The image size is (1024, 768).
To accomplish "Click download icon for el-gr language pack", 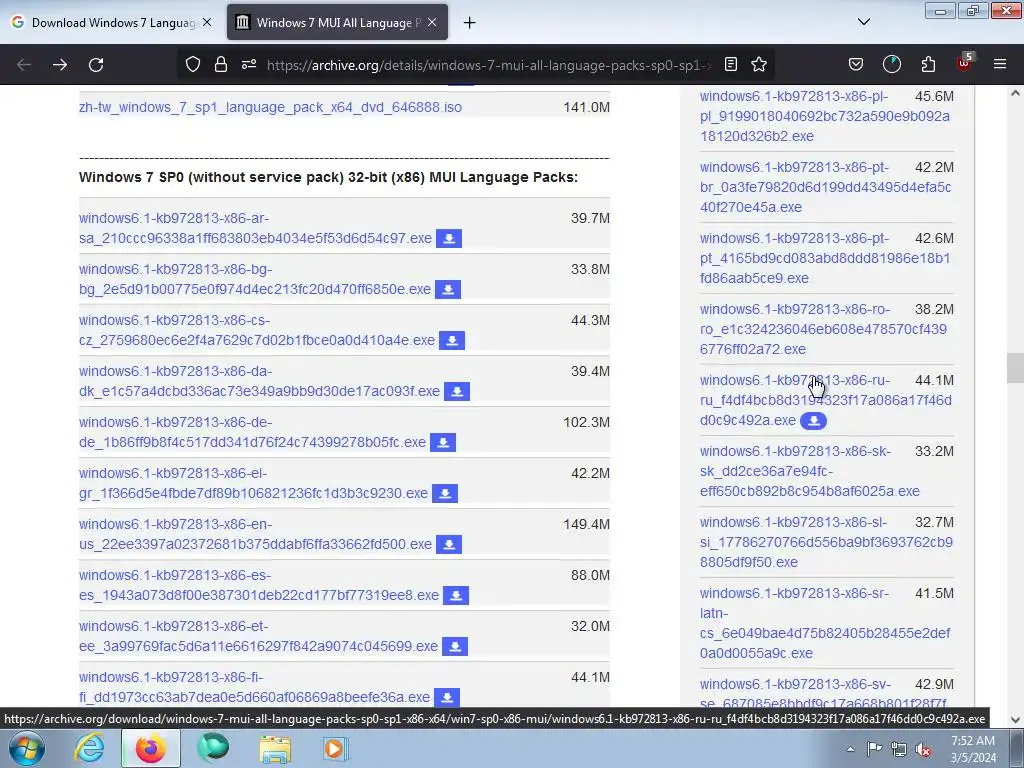I will [445, 493].
